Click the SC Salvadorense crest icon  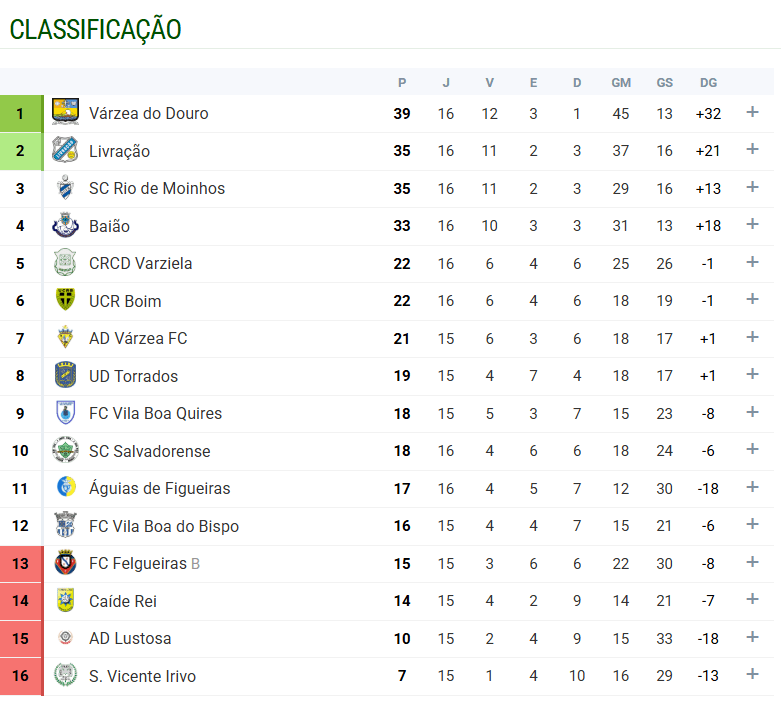[65, 451]
